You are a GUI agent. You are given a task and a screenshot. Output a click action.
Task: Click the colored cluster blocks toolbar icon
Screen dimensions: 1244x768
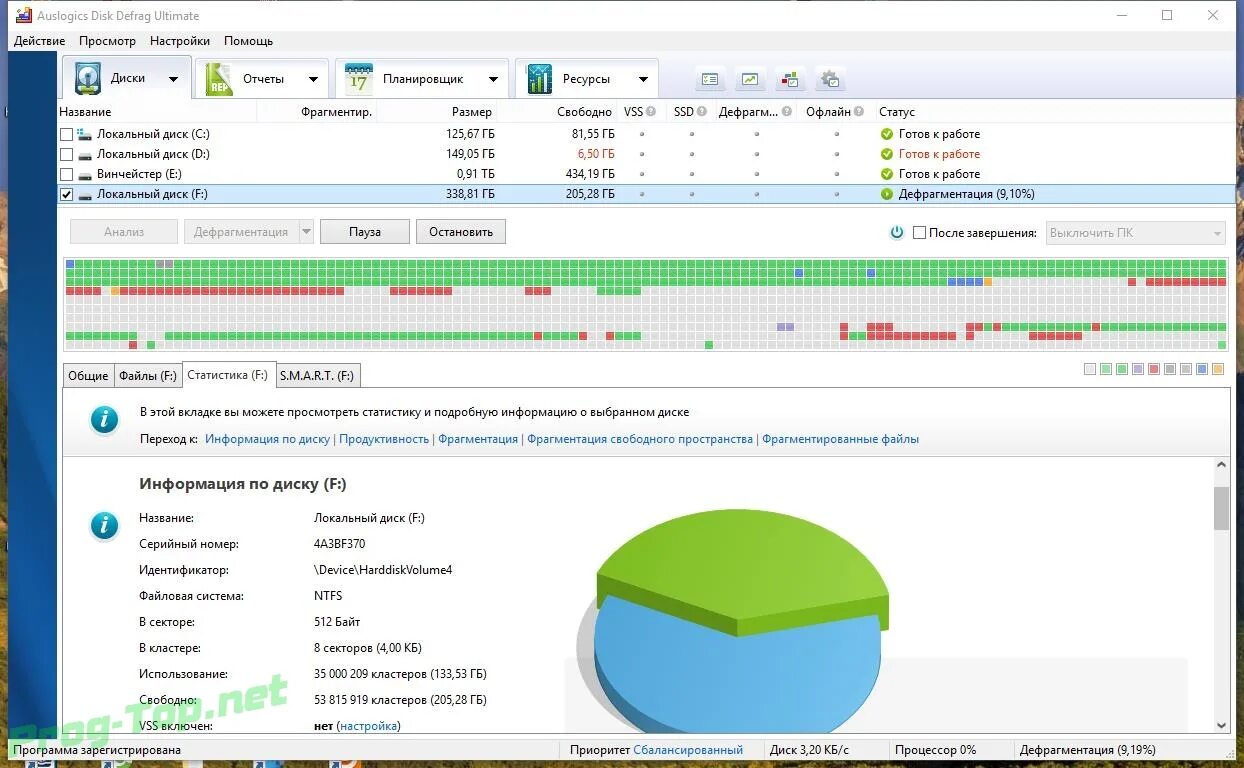tap(790, 79)
